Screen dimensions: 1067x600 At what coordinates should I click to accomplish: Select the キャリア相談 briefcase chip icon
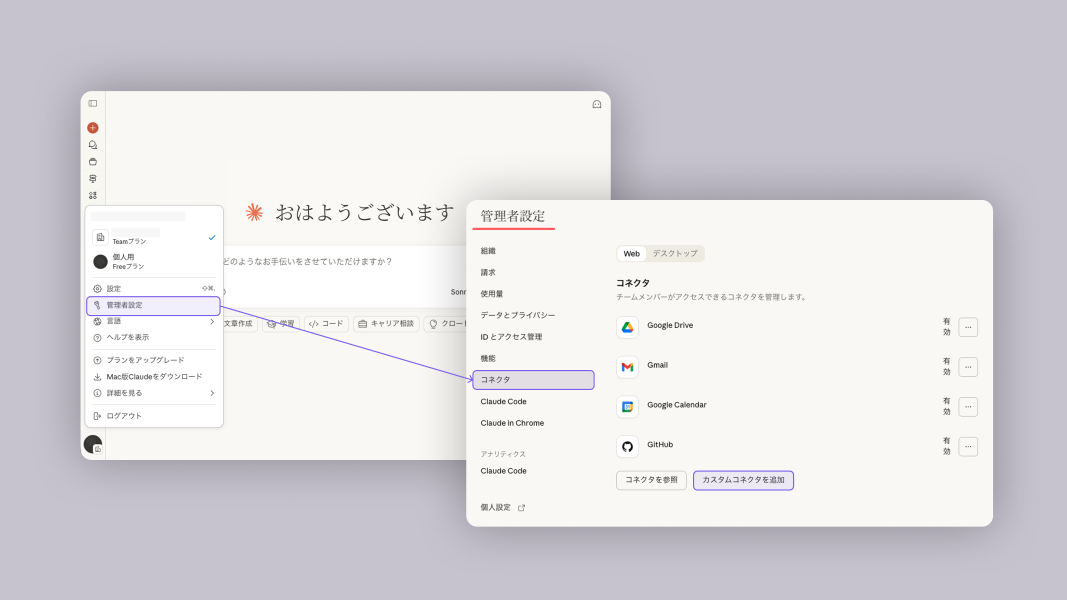point(361,322)
